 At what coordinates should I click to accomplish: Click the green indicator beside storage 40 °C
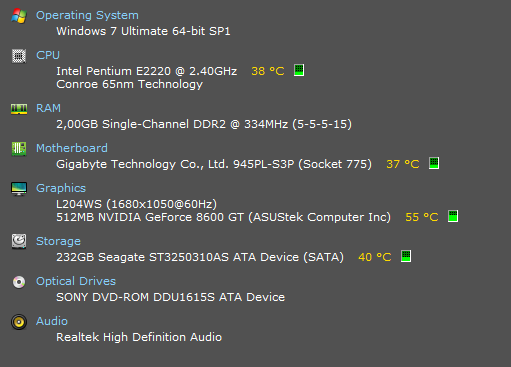coord(406,256)
